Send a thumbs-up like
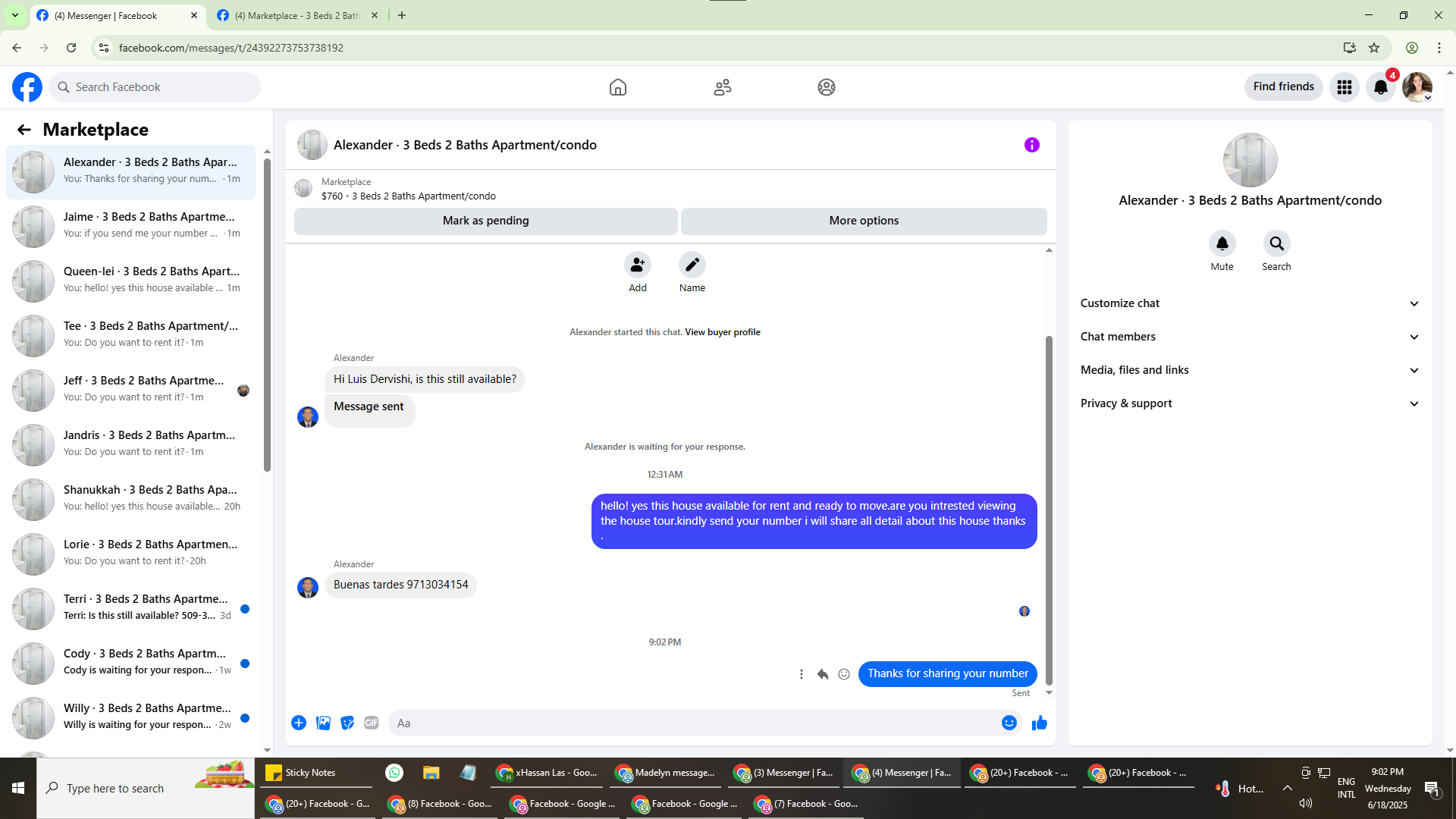The width and height of the screenshot is (1456, 819). pos(1040,723)
